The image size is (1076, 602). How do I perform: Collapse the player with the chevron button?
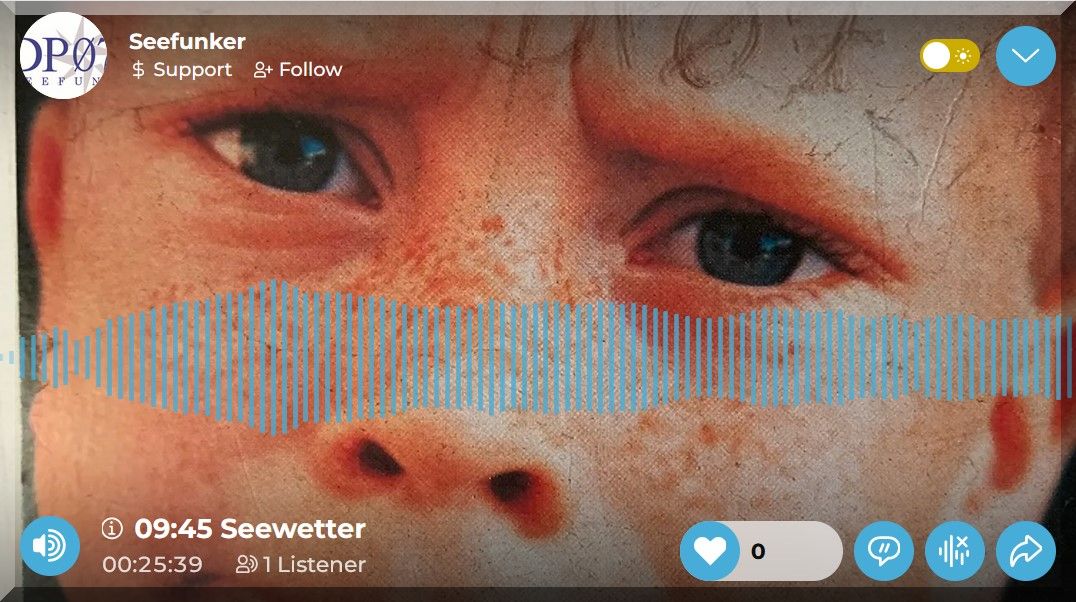pos(1026,56)
